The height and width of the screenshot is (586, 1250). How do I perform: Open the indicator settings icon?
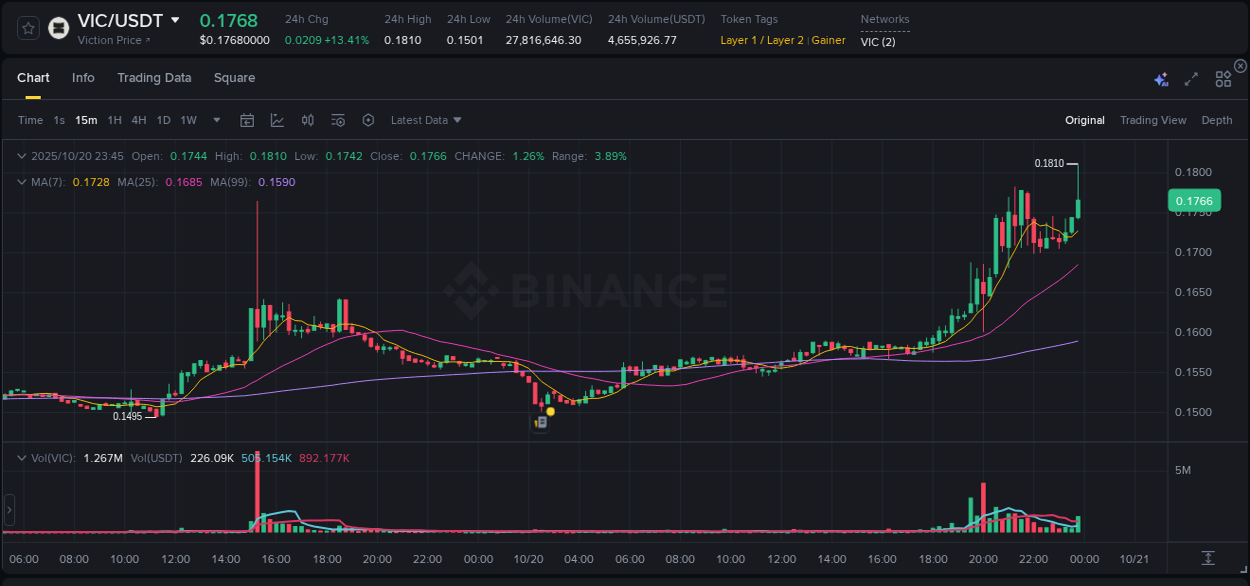pos(338,119)
